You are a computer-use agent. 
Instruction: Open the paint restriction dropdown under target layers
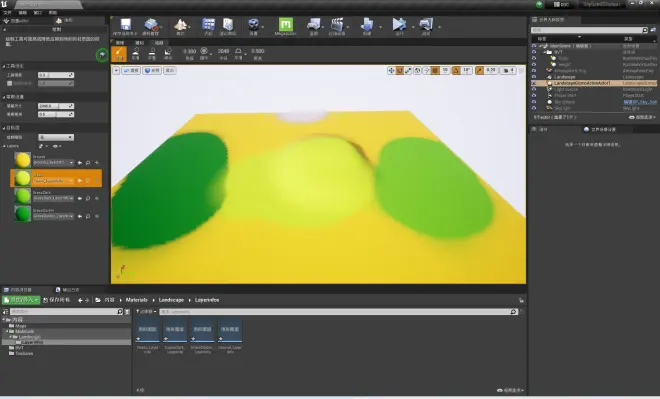coord(56,137)
